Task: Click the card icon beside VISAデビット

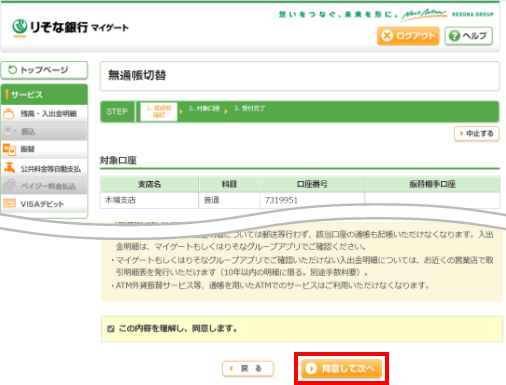Action: [9, 203]
